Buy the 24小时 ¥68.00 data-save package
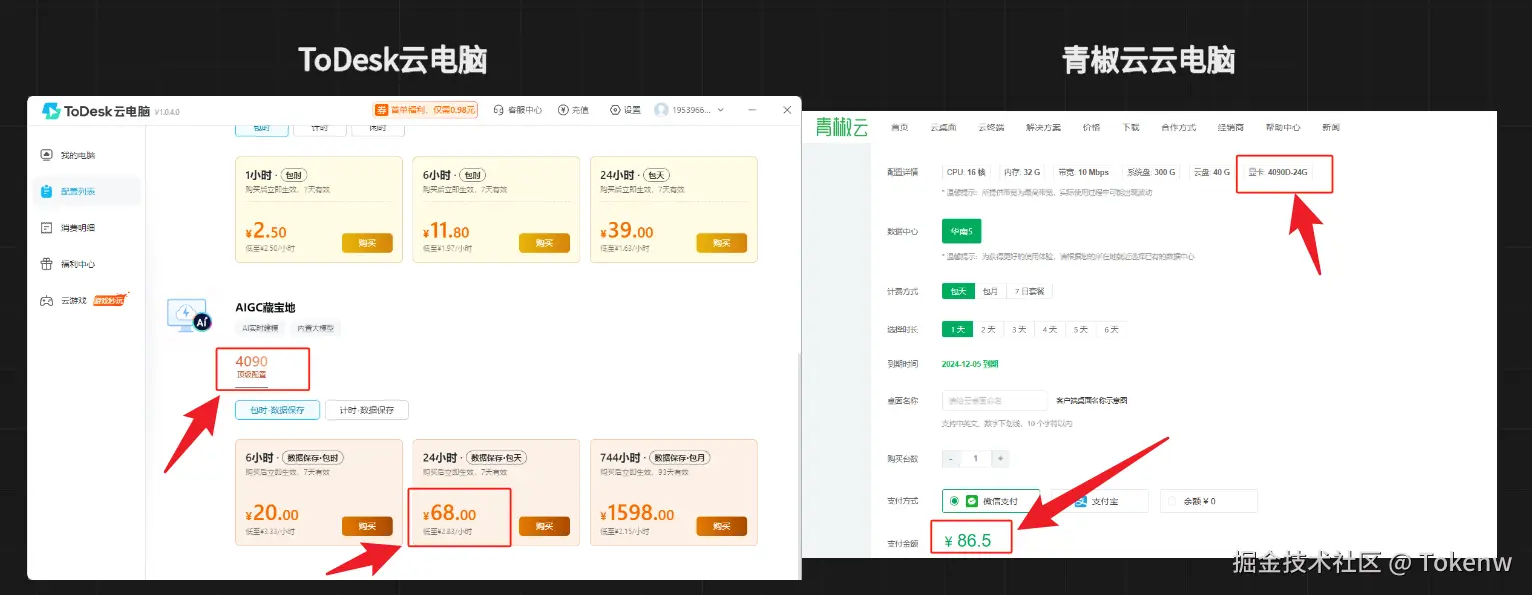Image resolution: width=1532 pixels, height=595 pixels. pyautogui.click(x=544, y=526)
